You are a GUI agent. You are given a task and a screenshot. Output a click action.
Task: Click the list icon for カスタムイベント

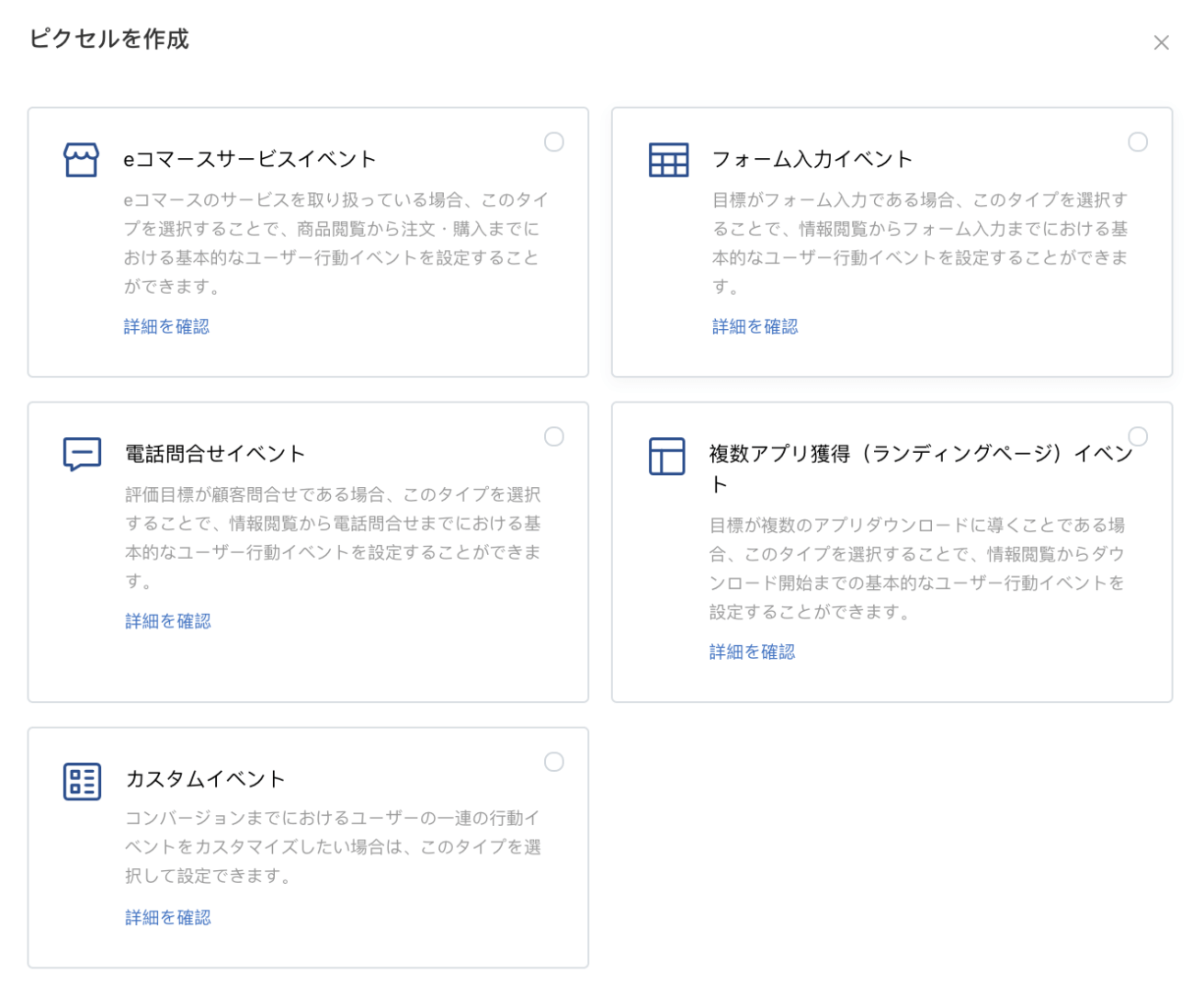point(82,782)
